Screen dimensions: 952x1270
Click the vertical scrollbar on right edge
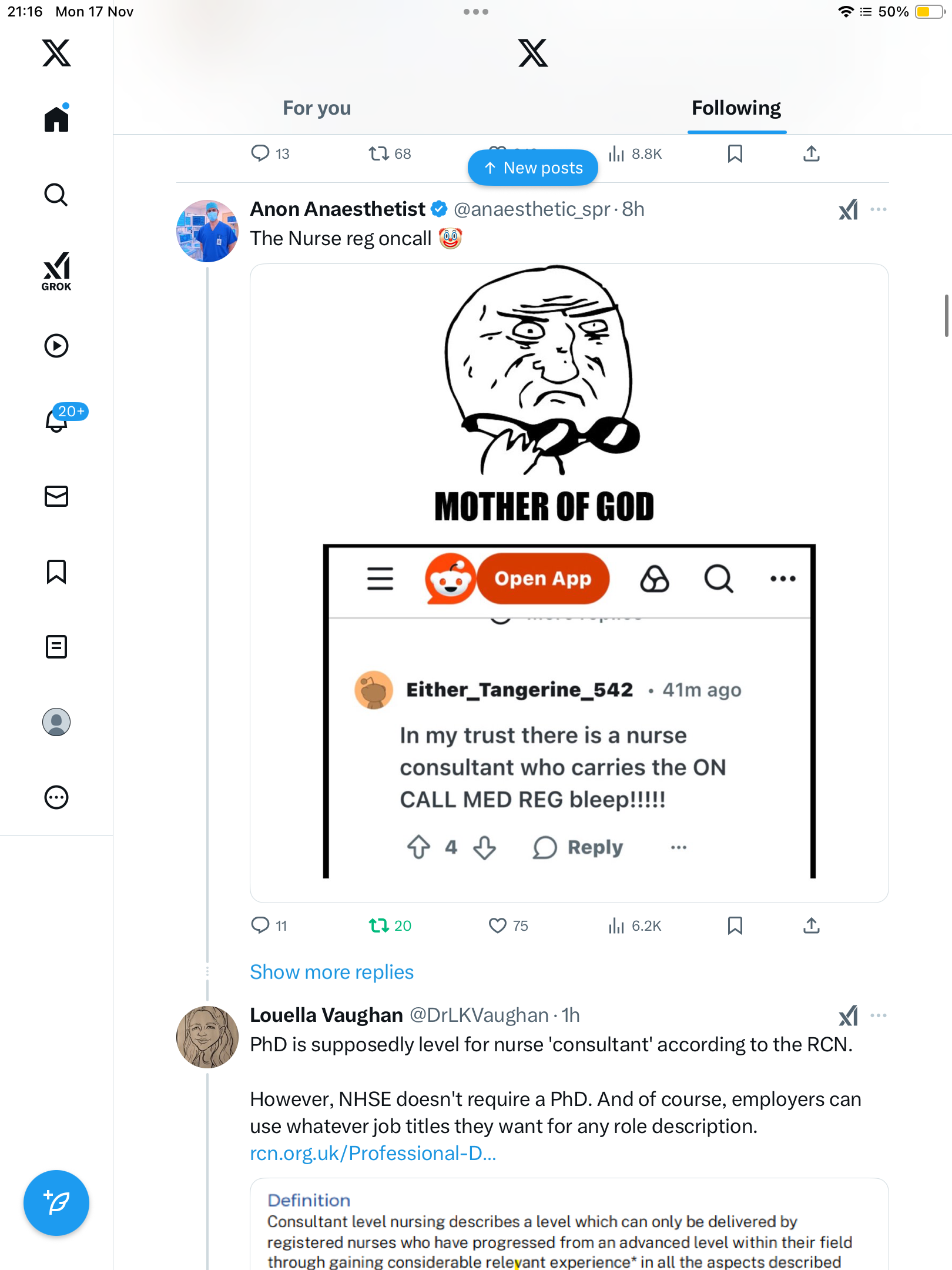[x=946, y=316]
